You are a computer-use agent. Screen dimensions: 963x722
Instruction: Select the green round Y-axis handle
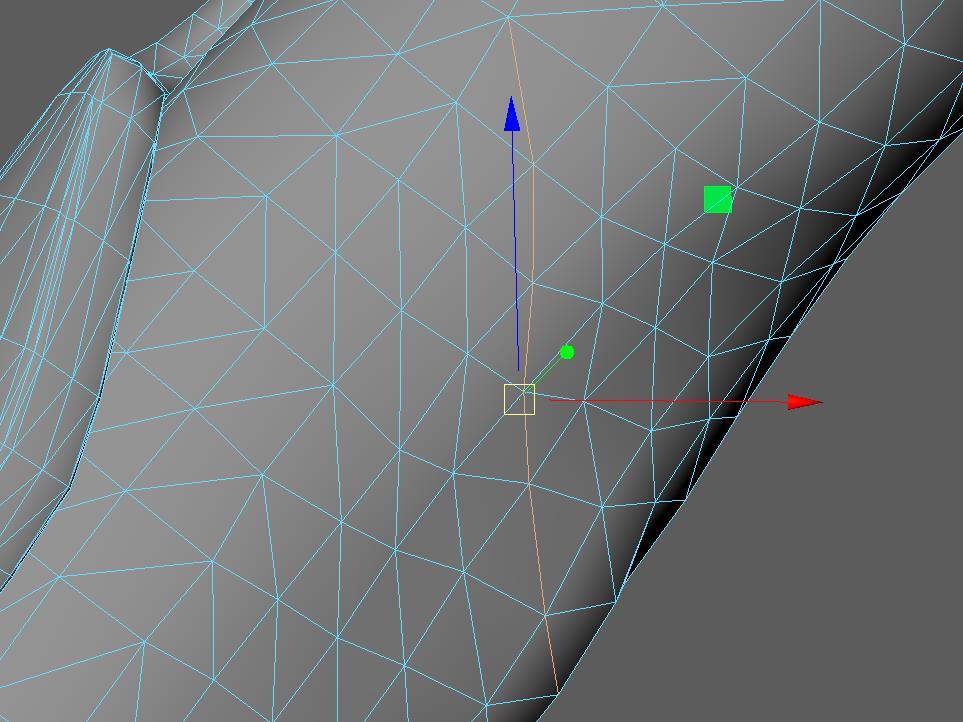tap(567, 352)
